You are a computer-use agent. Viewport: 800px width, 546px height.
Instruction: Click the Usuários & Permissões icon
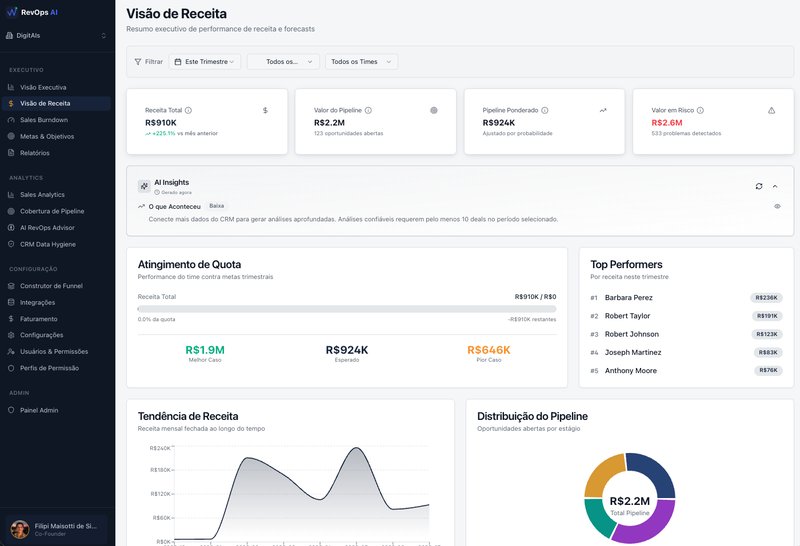[x=11, y=352]
